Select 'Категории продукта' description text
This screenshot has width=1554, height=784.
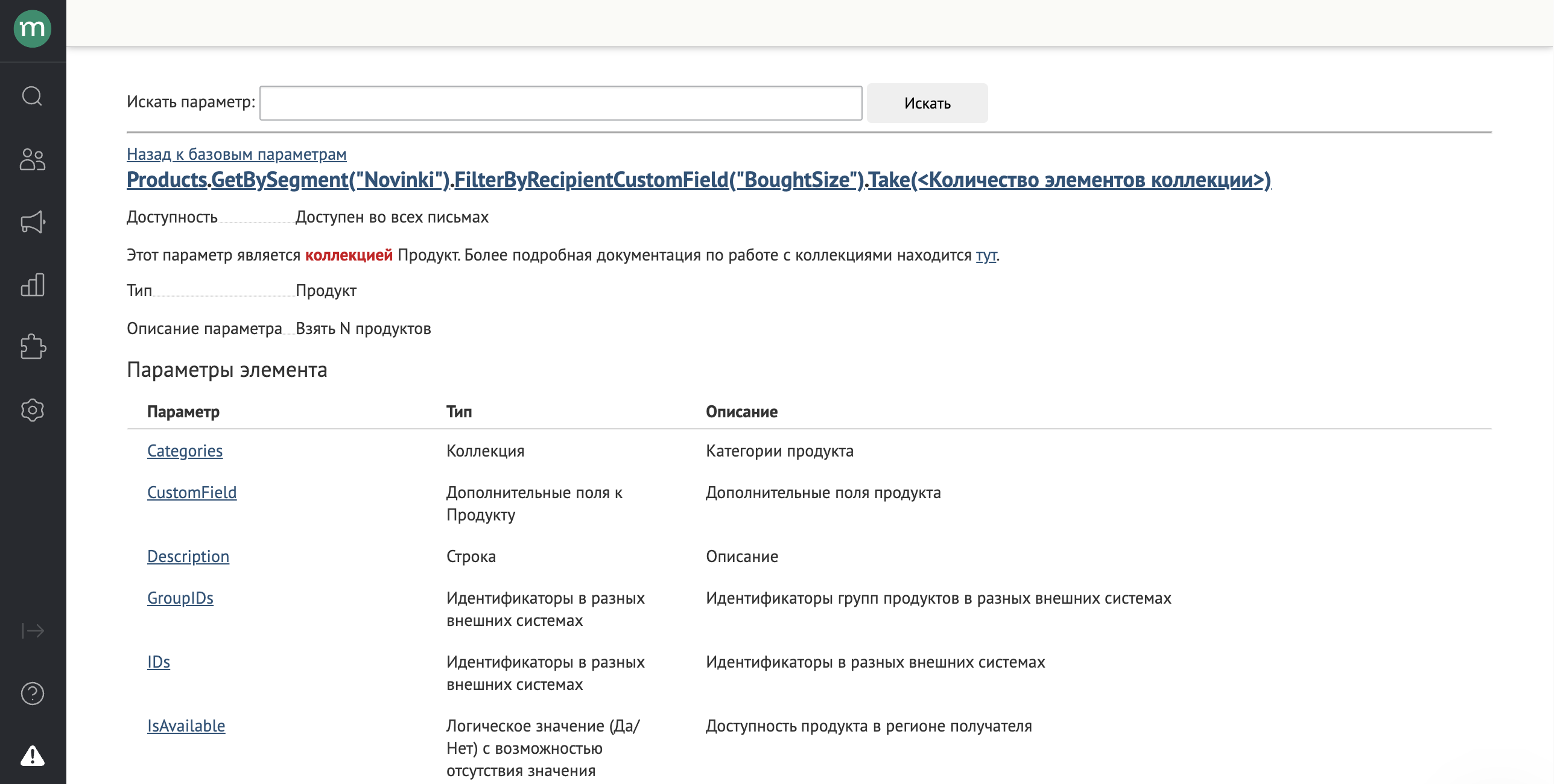tap(779, 451)
